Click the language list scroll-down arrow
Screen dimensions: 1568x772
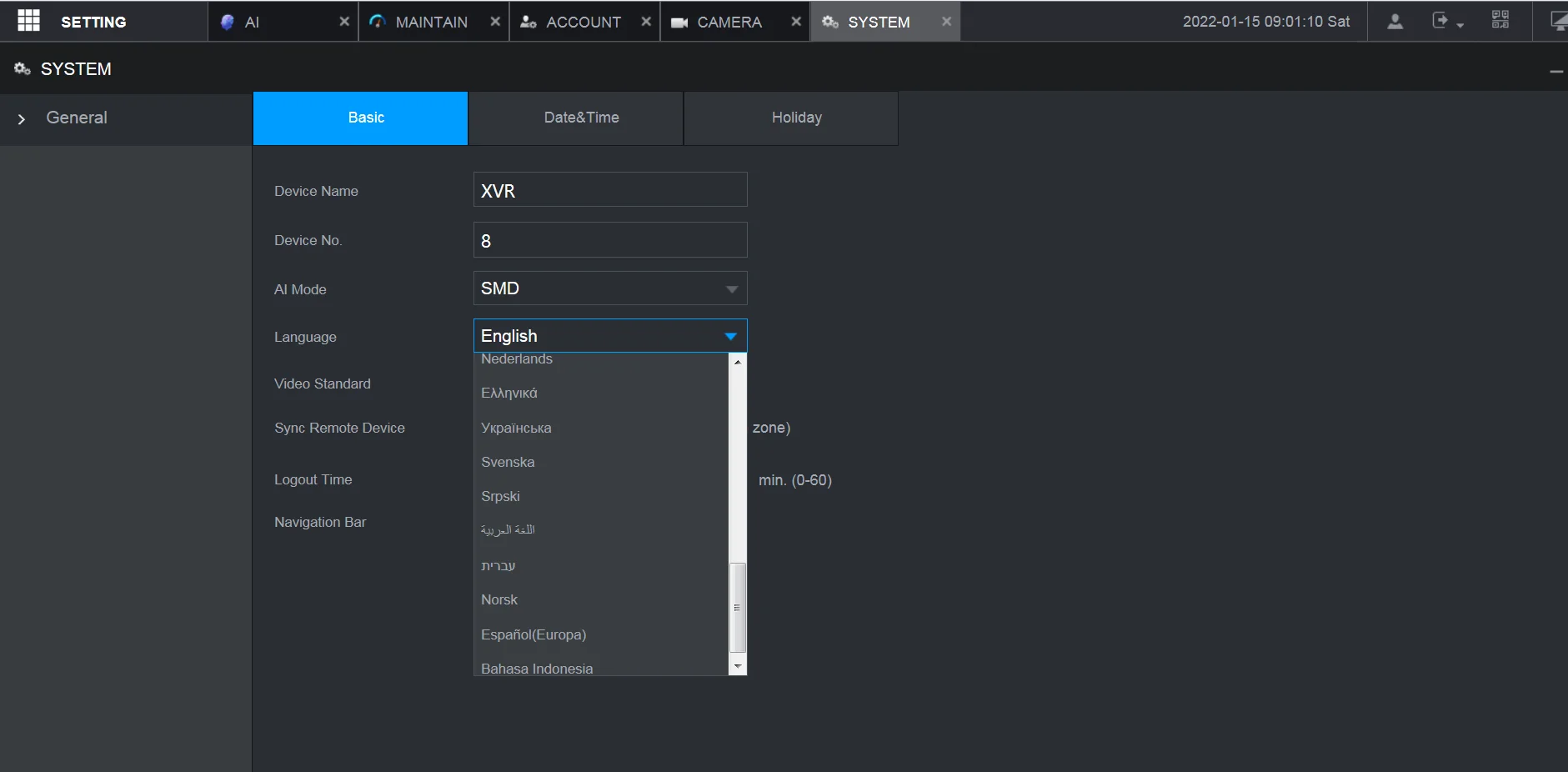[738, 667]
